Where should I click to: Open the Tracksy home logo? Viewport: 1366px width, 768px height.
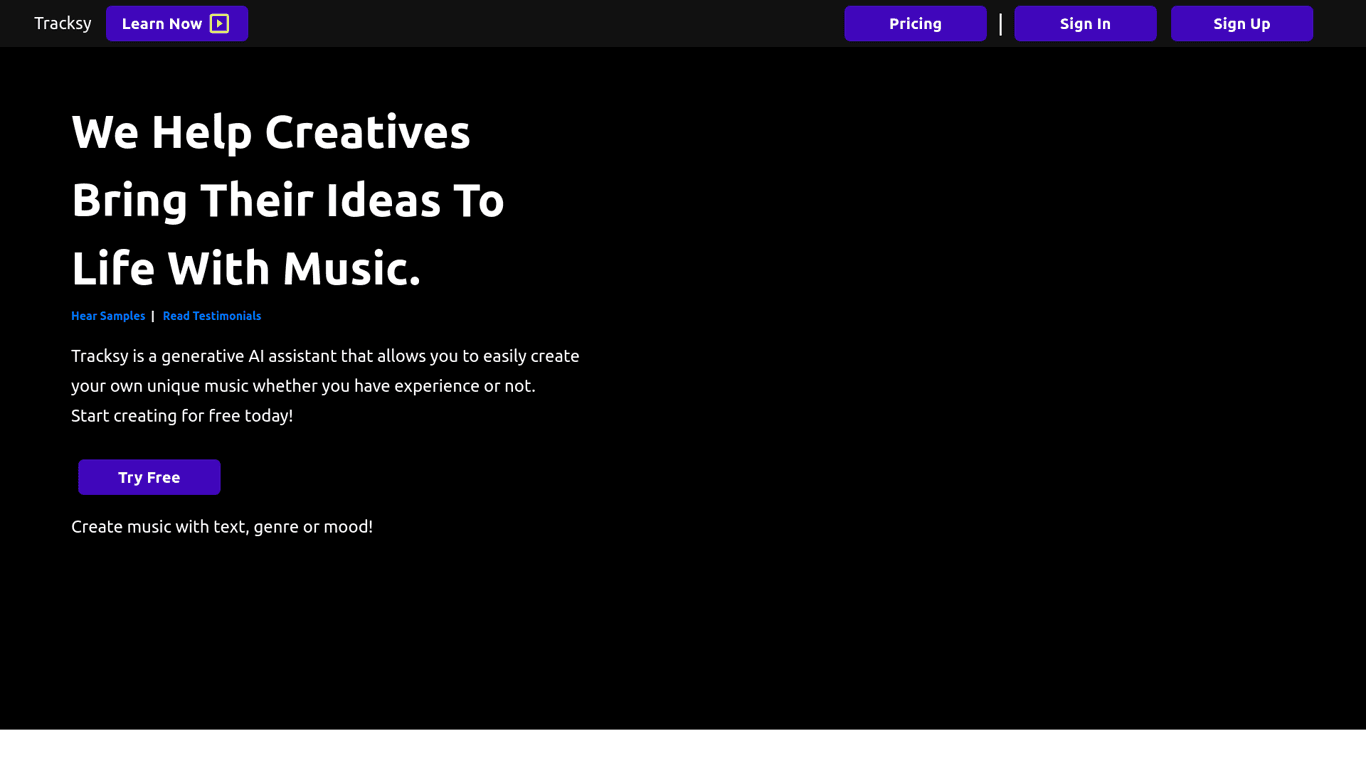[x=63, y=24]
